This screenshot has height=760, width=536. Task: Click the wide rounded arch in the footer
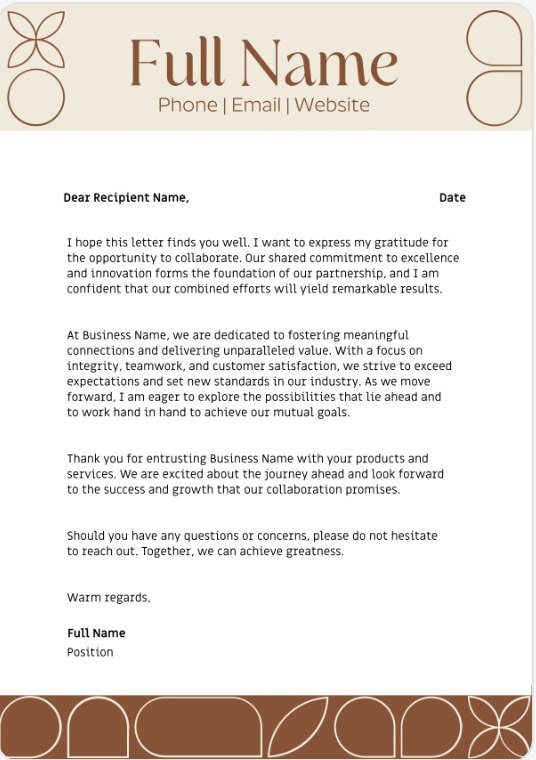199,727
